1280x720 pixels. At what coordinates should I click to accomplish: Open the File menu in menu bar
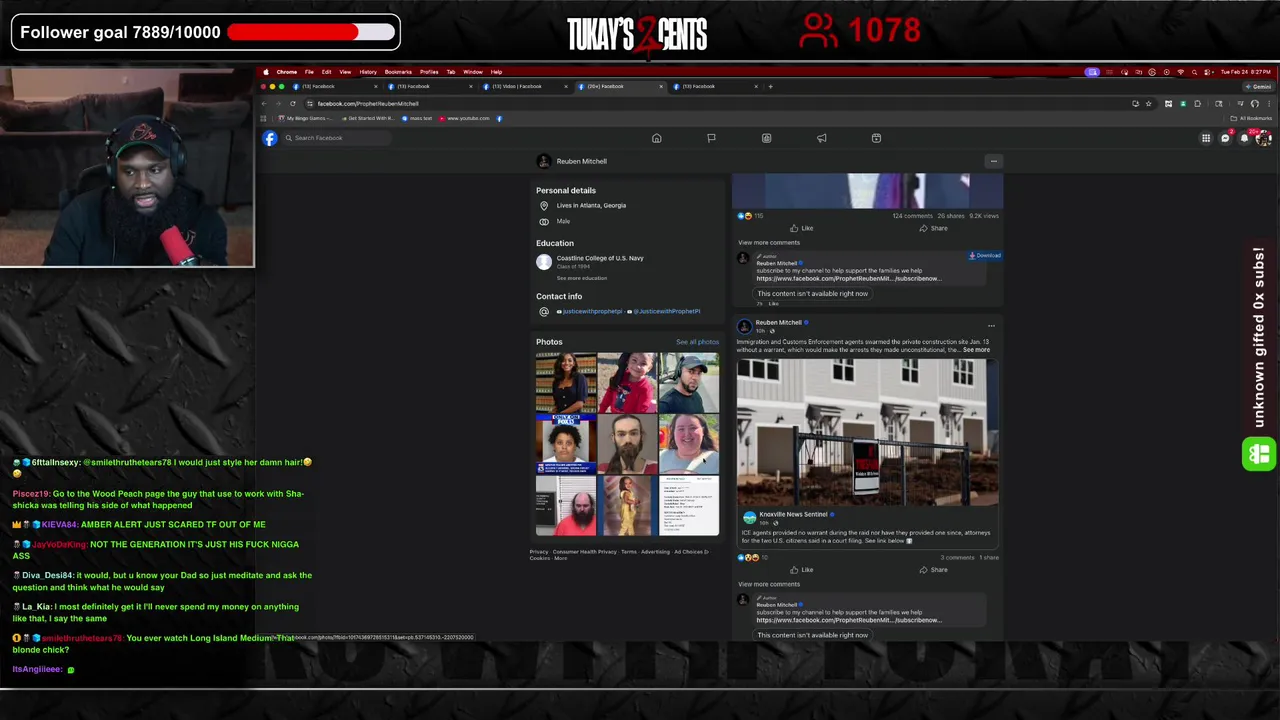click(x=309, y=72)
